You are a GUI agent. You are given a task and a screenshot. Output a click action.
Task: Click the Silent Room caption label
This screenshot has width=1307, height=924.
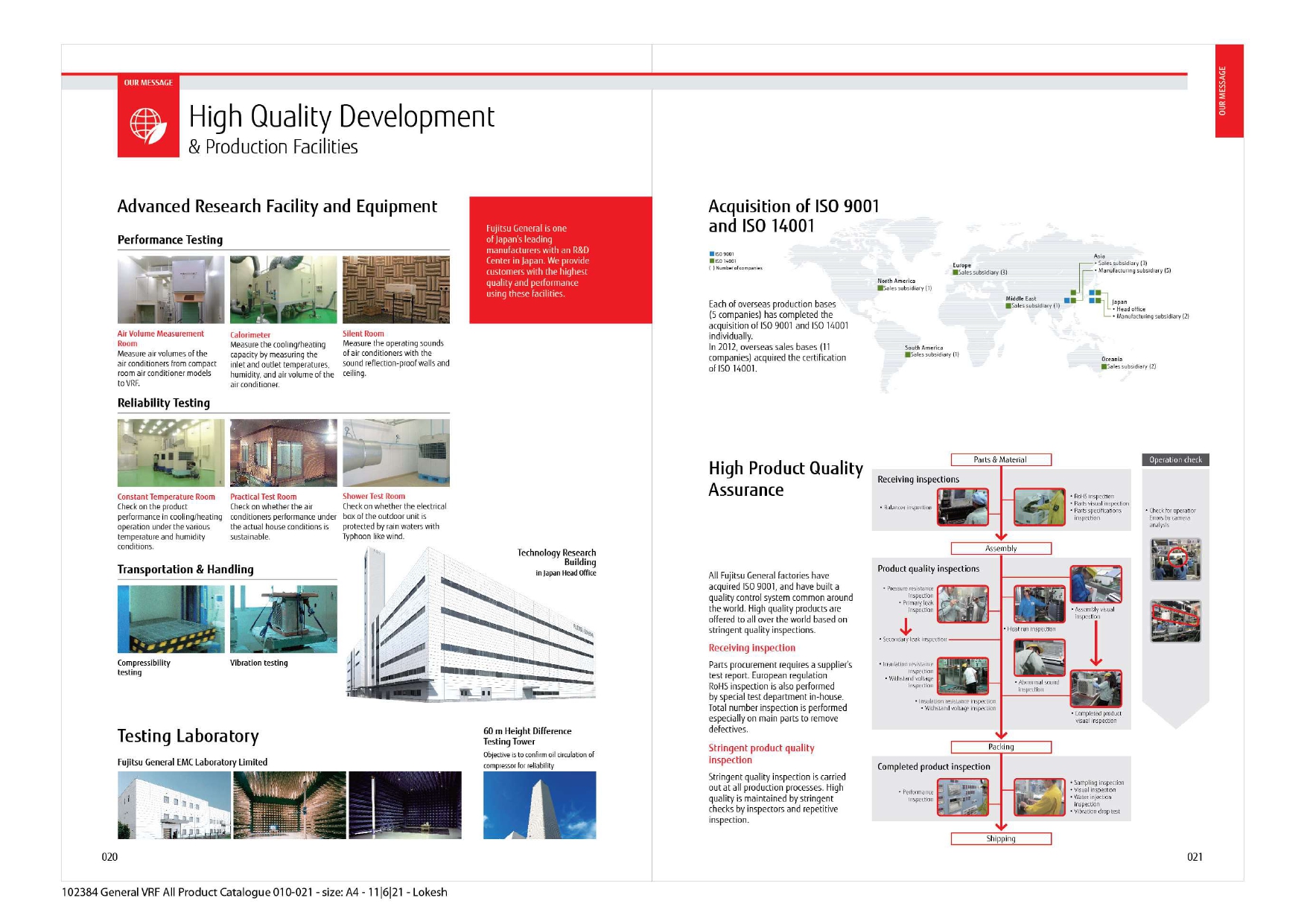point(363,334)
